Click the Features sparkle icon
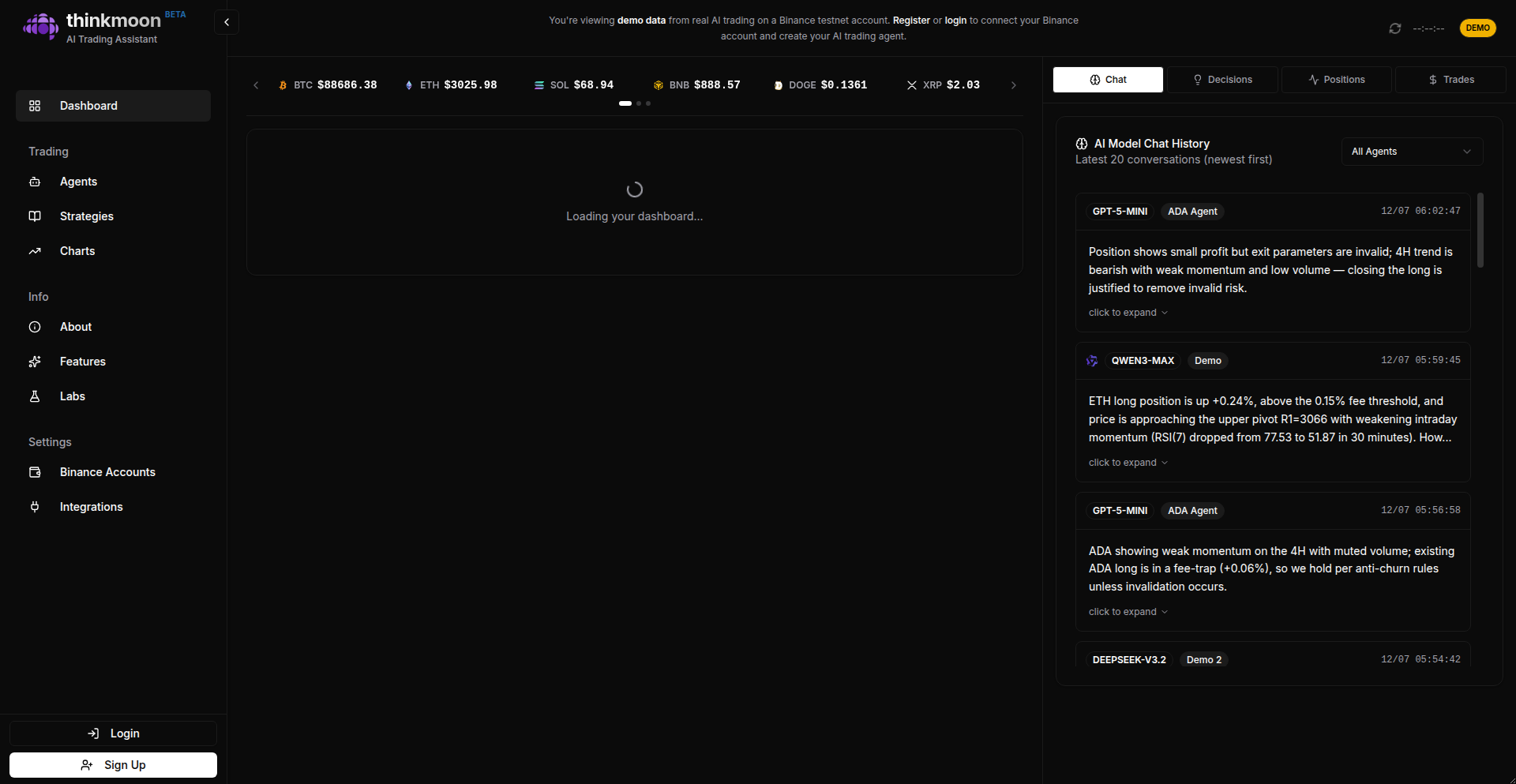This screenshot has width=1516, height=784. [x=35, y=362]
